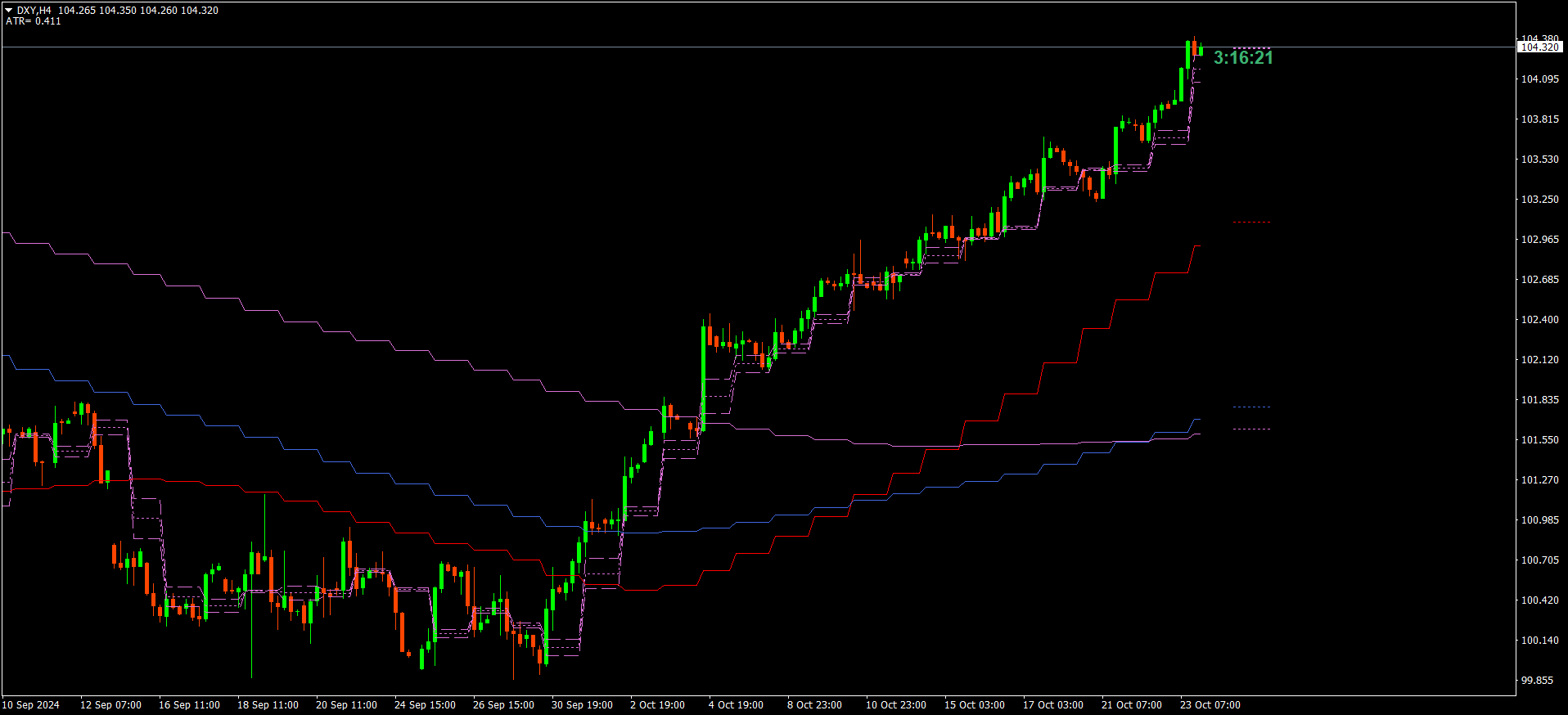Click the 30 Sep 19:00 time label
This screenshot has height=715, width=1568.
click(582, 705)
